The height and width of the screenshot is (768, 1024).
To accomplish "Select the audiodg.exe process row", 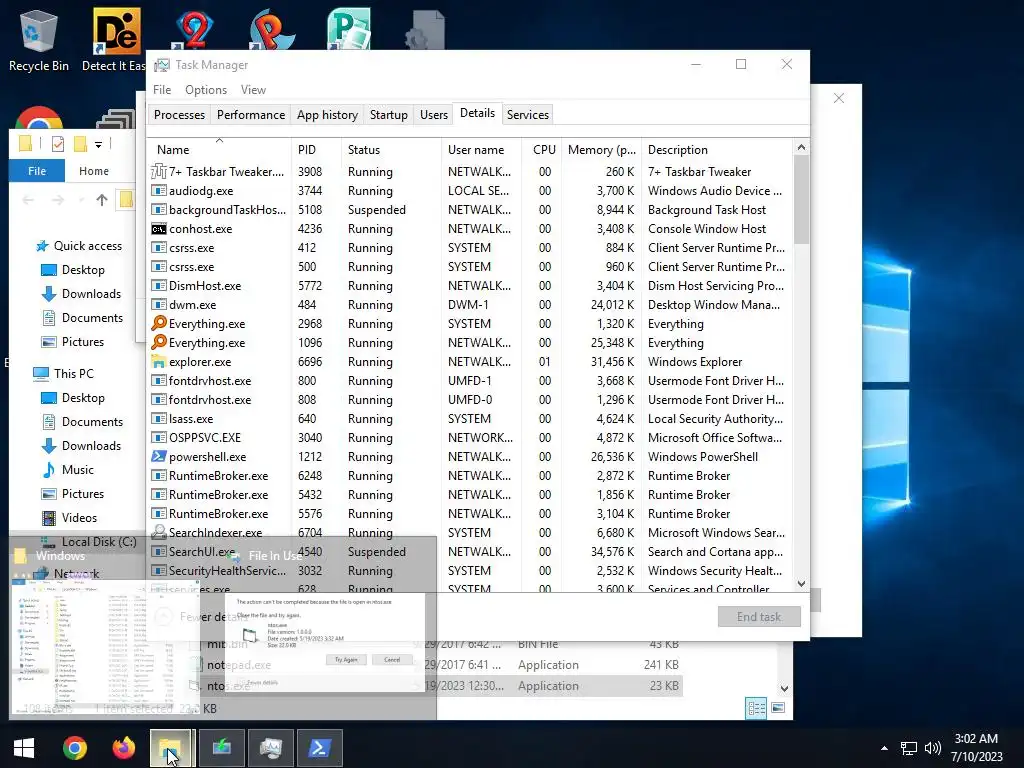I will tap(470, 191).
